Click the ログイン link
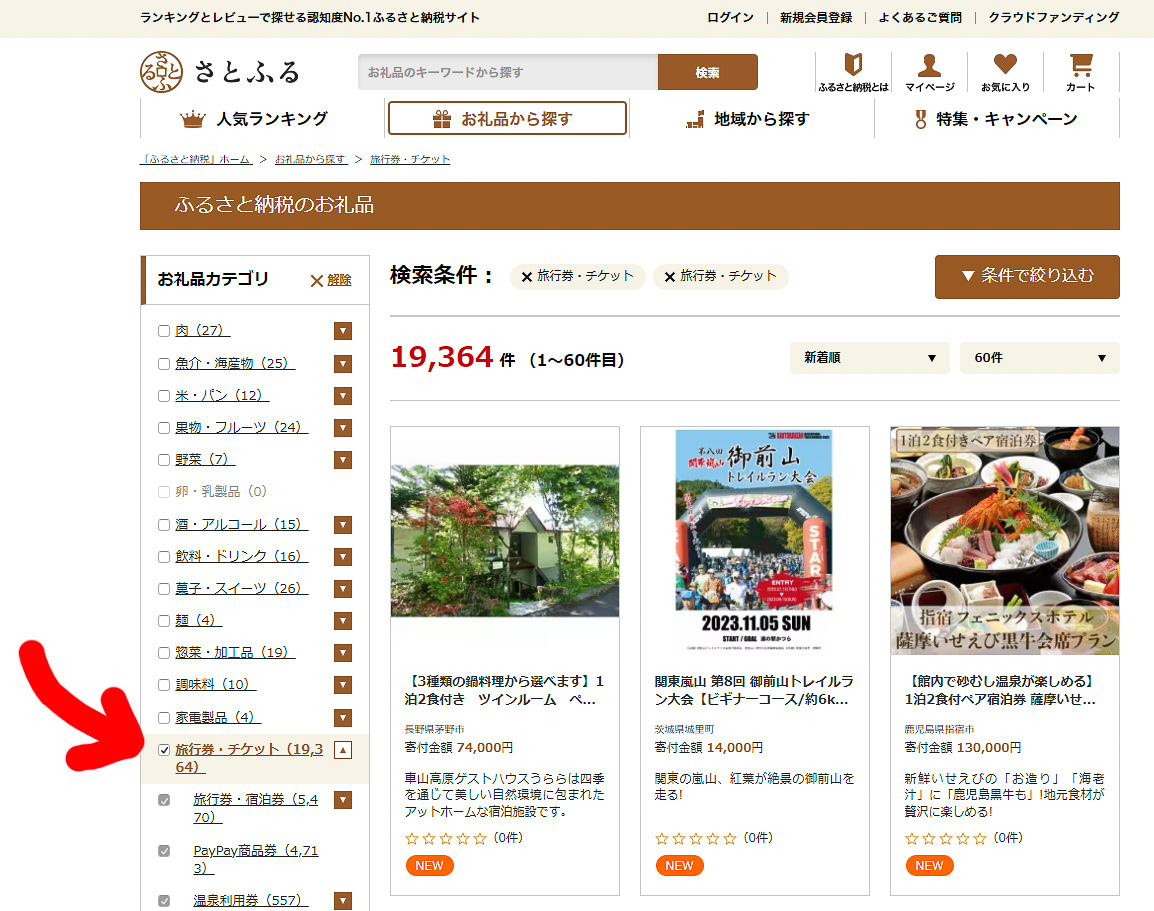The image size is (1154, 911). pos(729,18)
